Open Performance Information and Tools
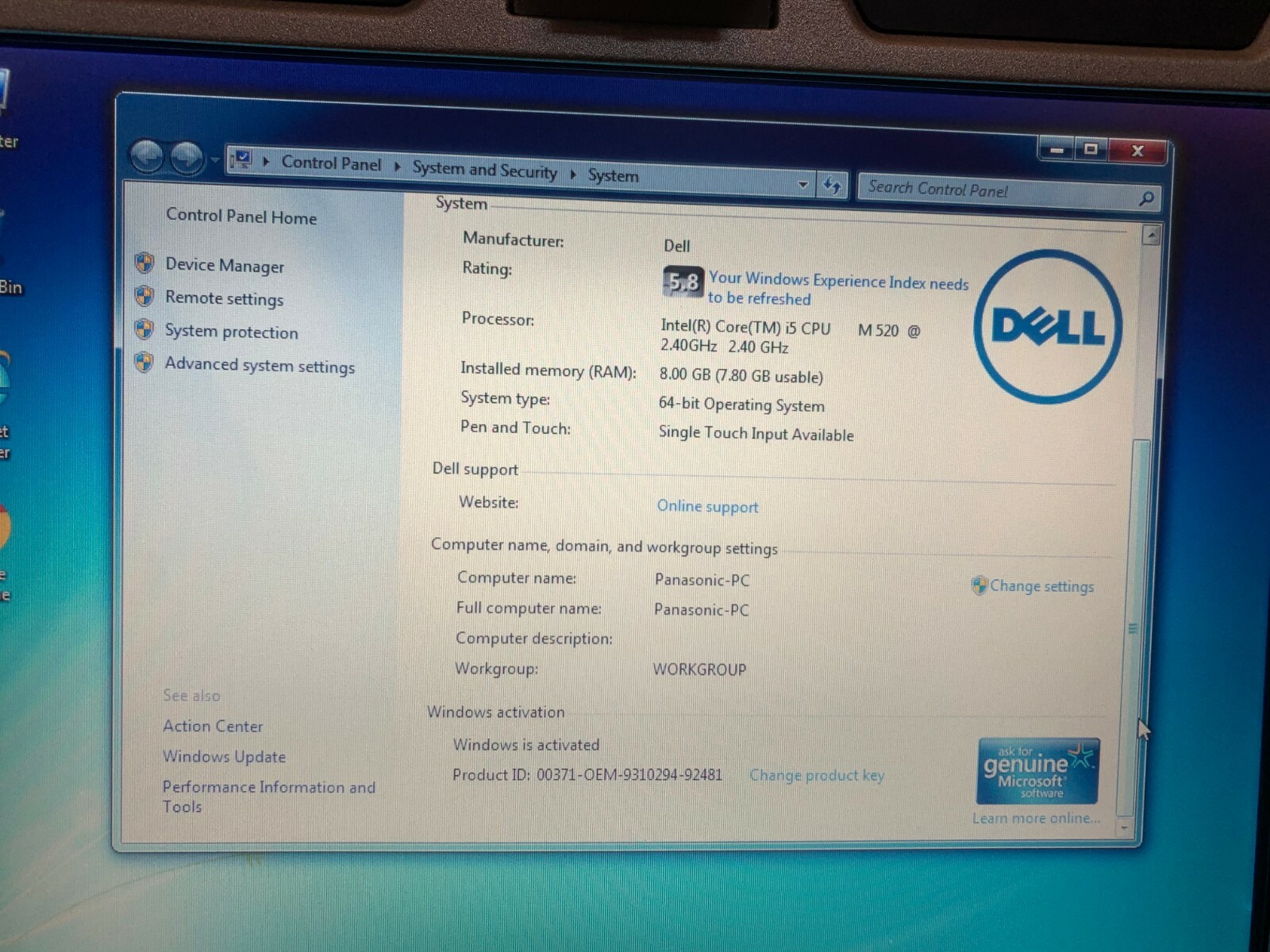Screen dimensions: 1270x952 coord(268,797)
